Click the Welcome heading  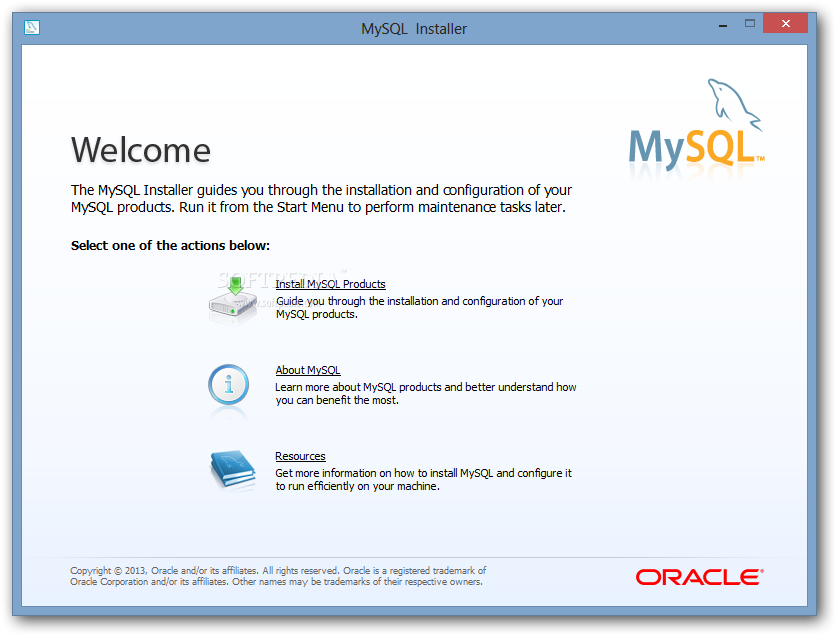tap(141, 150)
